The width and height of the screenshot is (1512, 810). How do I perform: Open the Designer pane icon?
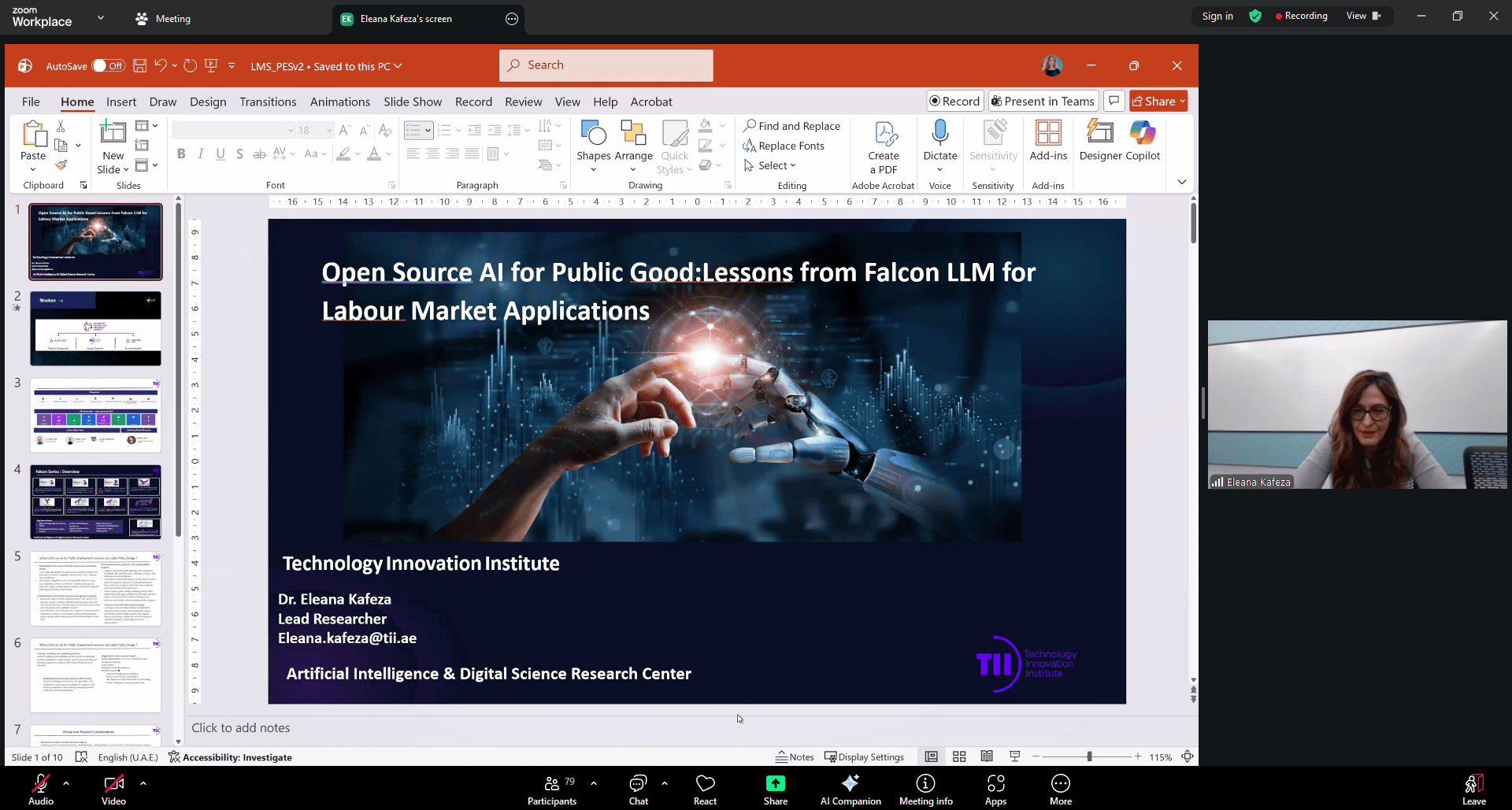[1099, 133]
